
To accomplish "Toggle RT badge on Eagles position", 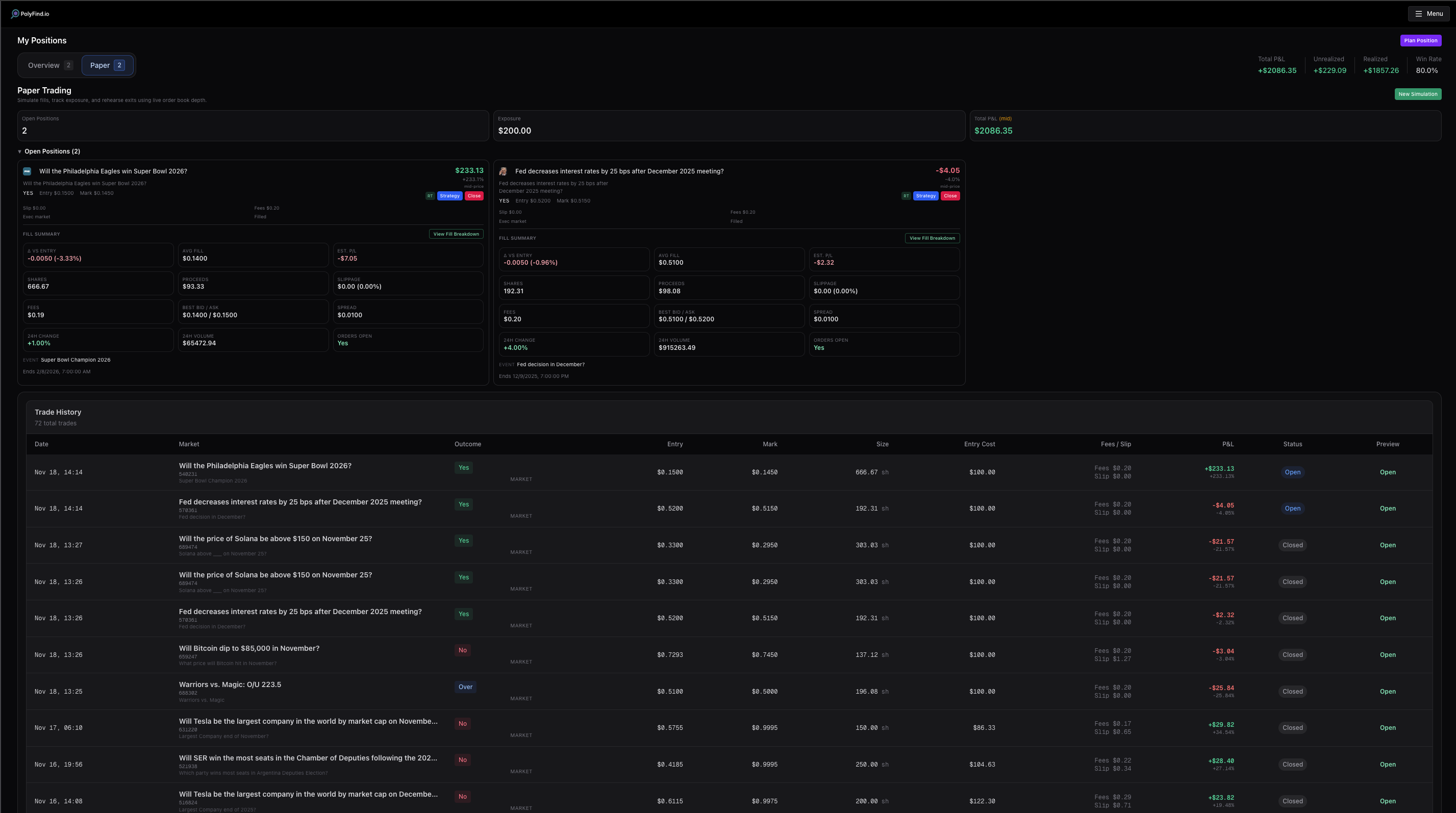I will [x=430, y=196].
